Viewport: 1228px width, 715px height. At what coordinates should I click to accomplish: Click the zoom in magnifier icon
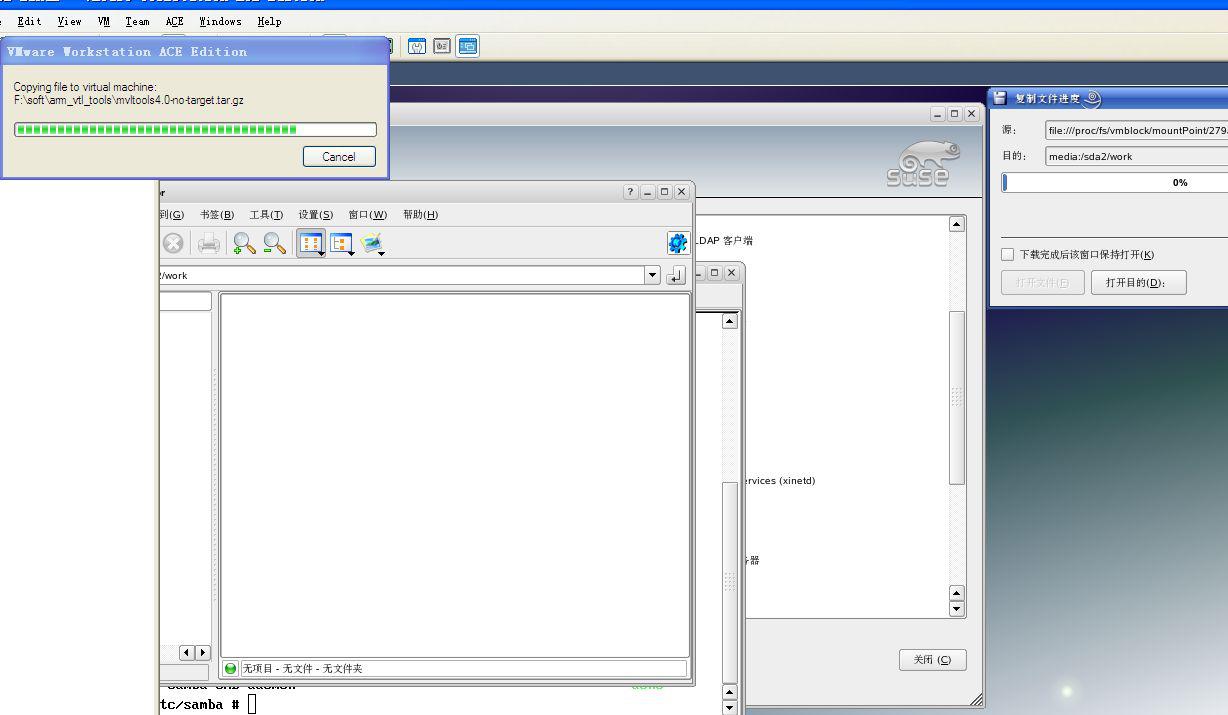tap(244, 243)
